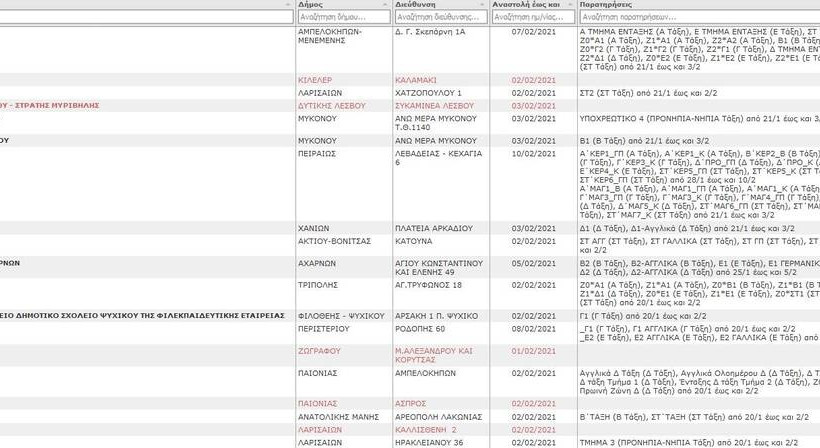The width and height of the screenshot is (820, 448).
Task: Click the sort arrow in the Δήμος header
Action: (387, 5)
